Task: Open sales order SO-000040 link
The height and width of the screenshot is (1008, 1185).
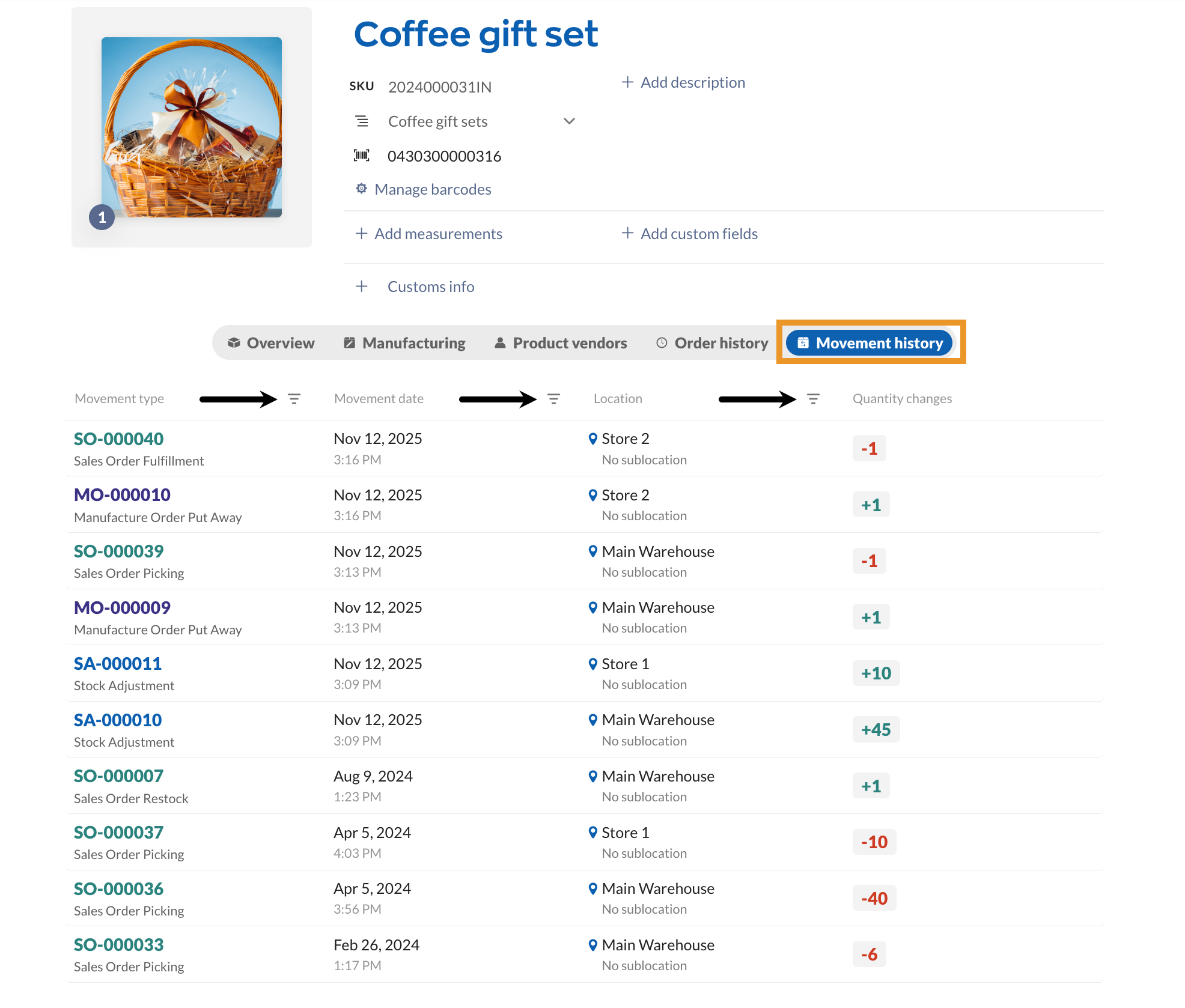Action: (x=118, y=439)
